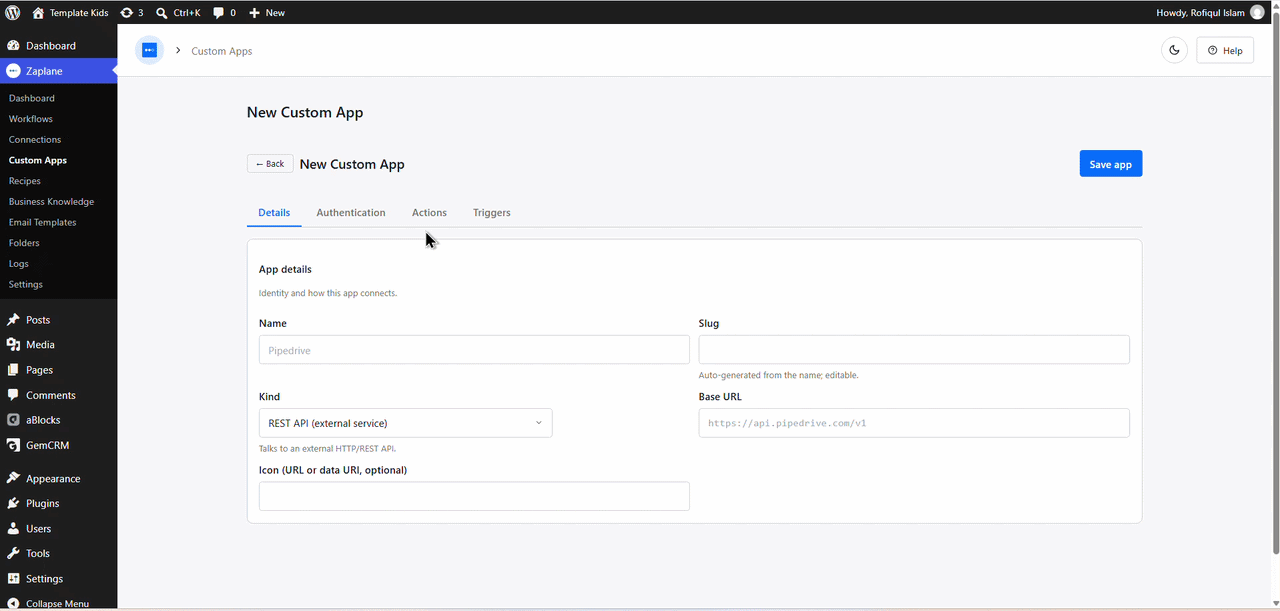
Task: Open the Help button
Action: coord(1225,50)
